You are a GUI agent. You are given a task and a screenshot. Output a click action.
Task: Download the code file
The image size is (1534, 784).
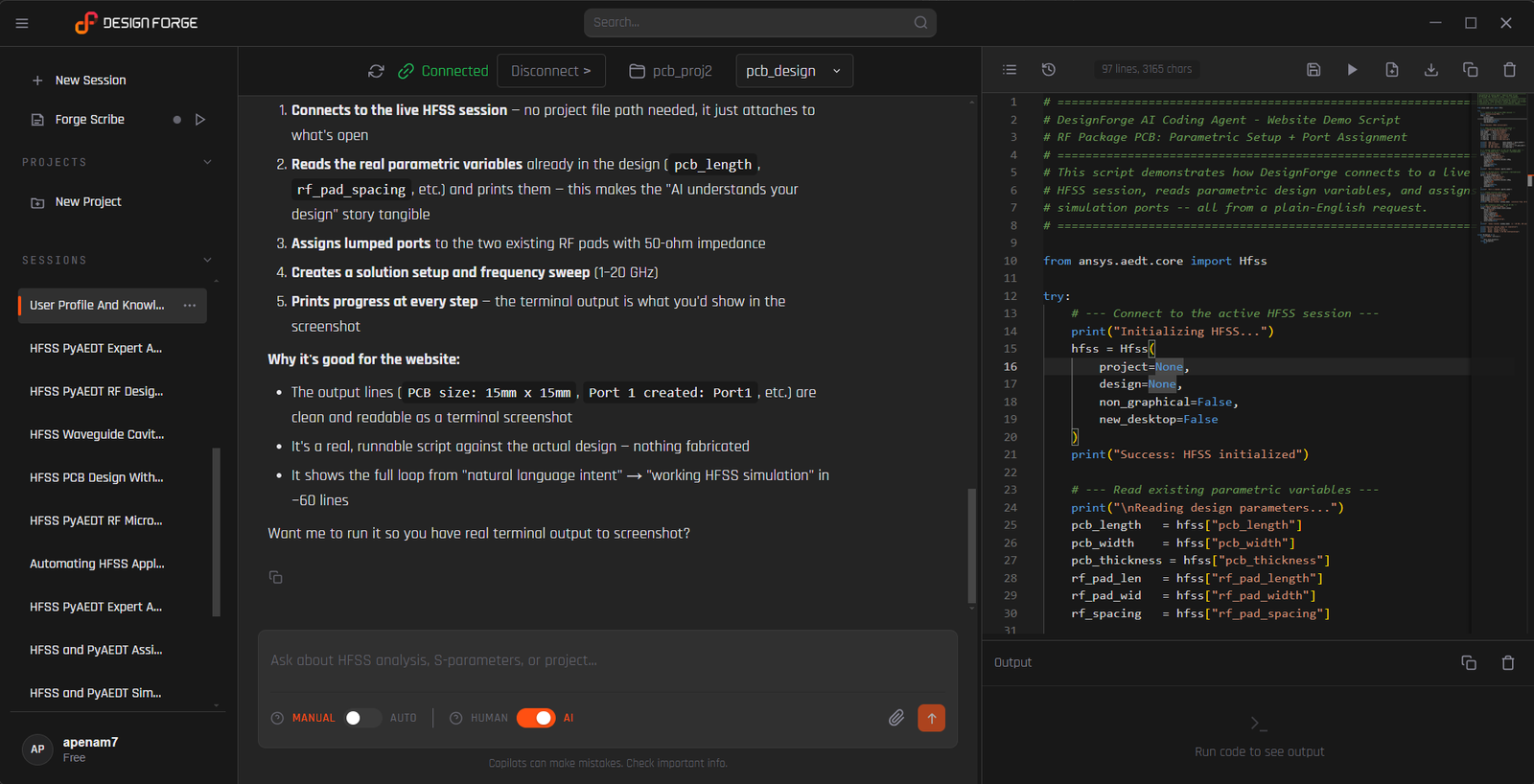pos(1430,70)
